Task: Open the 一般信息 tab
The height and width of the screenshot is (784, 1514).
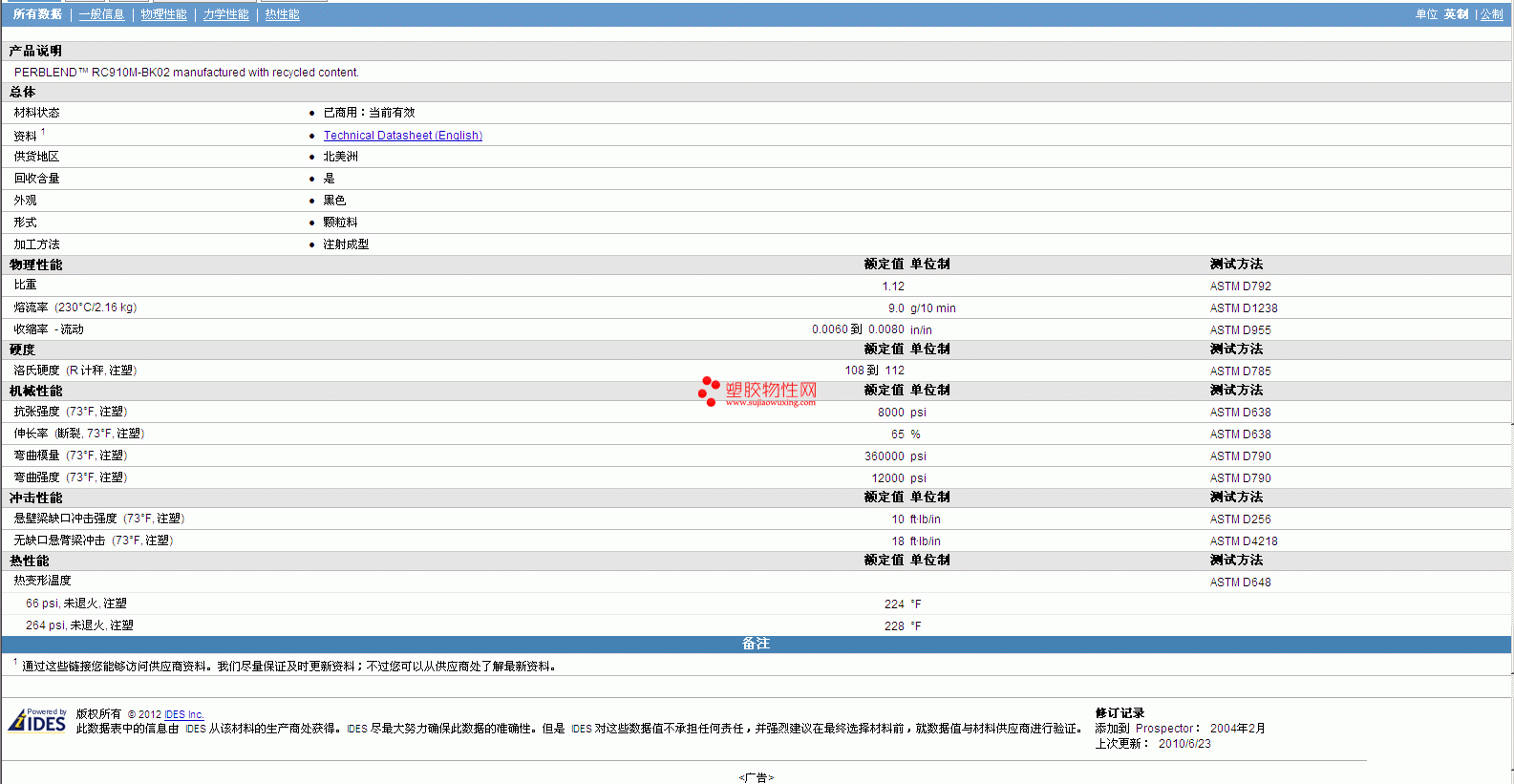Action: point(101,14)
